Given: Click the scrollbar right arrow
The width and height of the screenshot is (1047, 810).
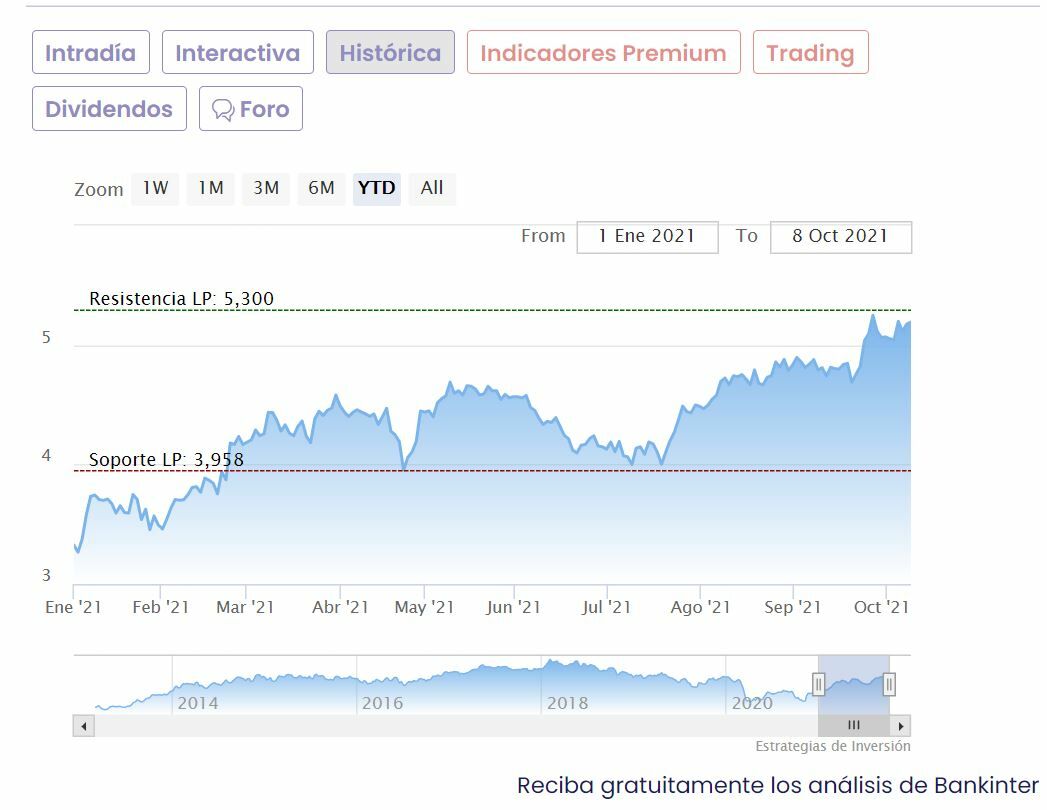Looking at the screenshot, I should (901, 726).
